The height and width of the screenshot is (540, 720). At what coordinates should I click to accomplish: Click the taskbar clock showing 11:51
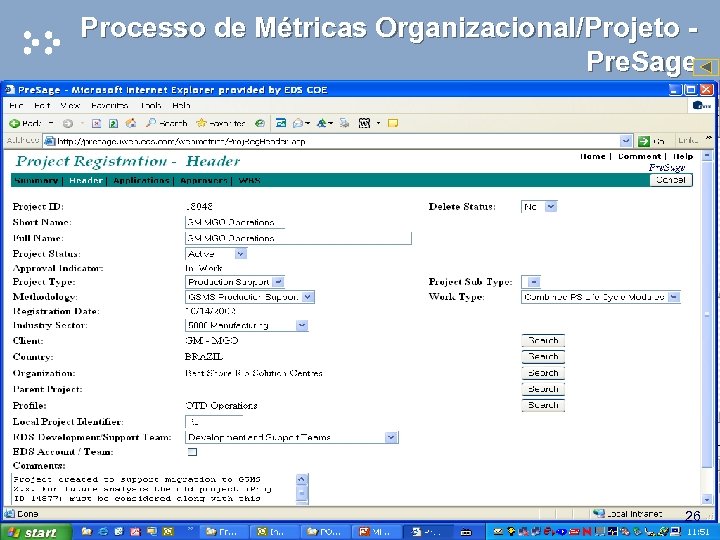[x=697, y=532]
